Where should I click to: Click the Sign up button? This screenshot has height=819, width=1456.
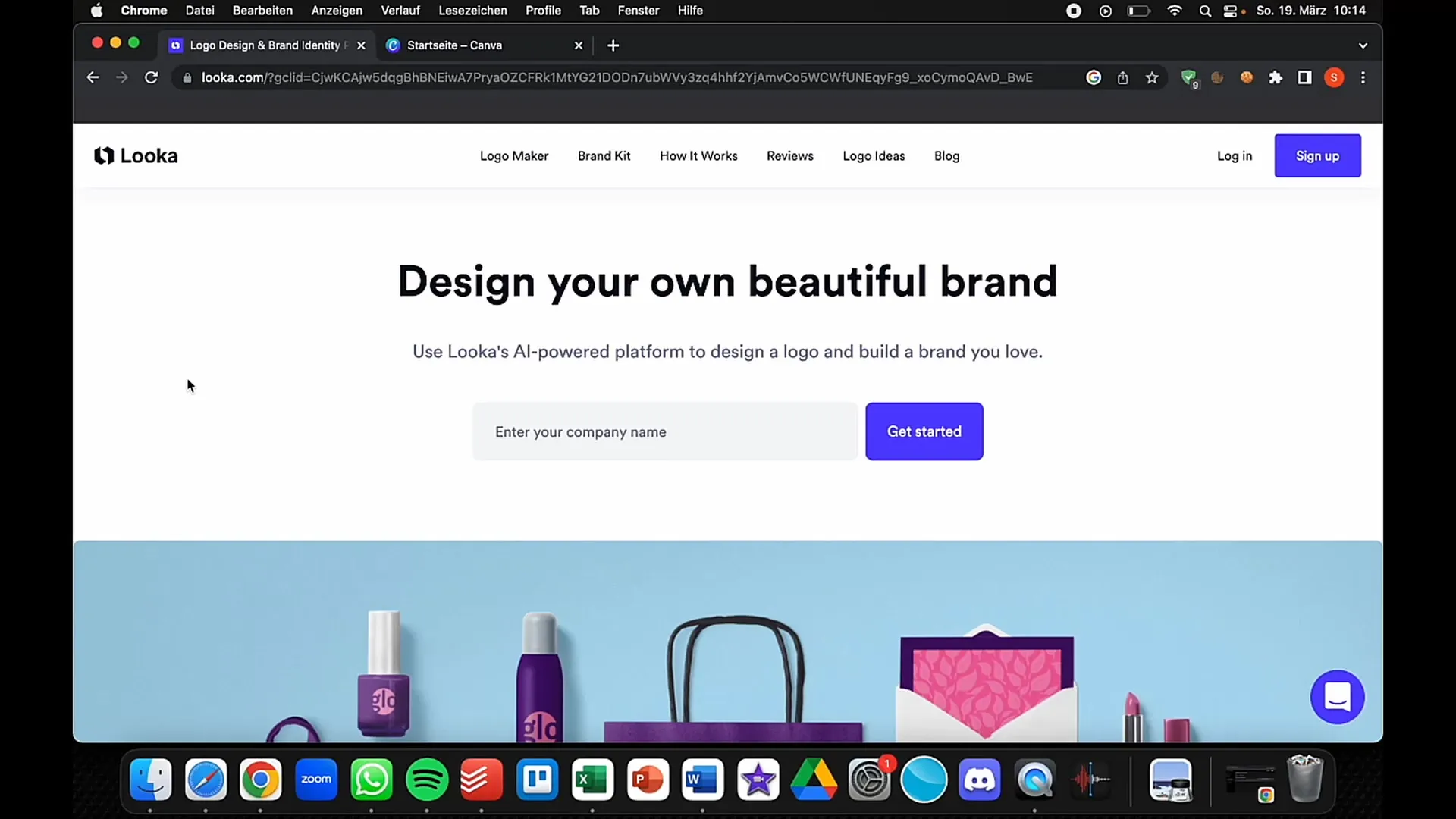point(1318,156)
